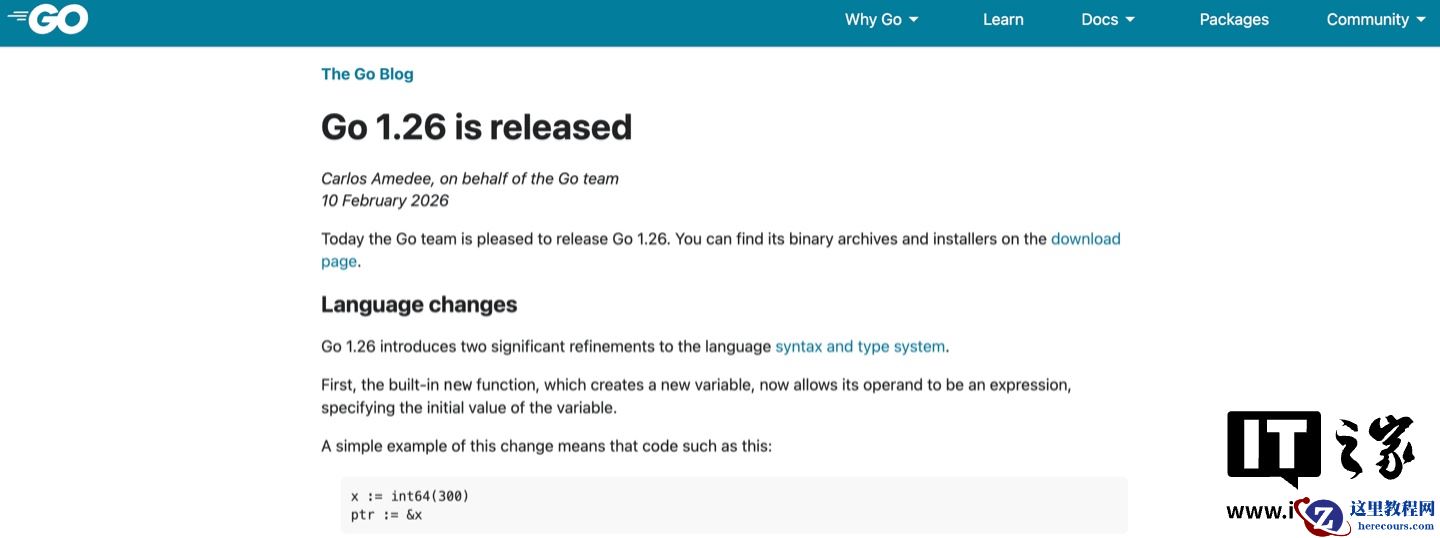The width and height of the screenshot is (1440, 538).
Task: Open the Learn page from navigation
Action: tap(1003, 19)
